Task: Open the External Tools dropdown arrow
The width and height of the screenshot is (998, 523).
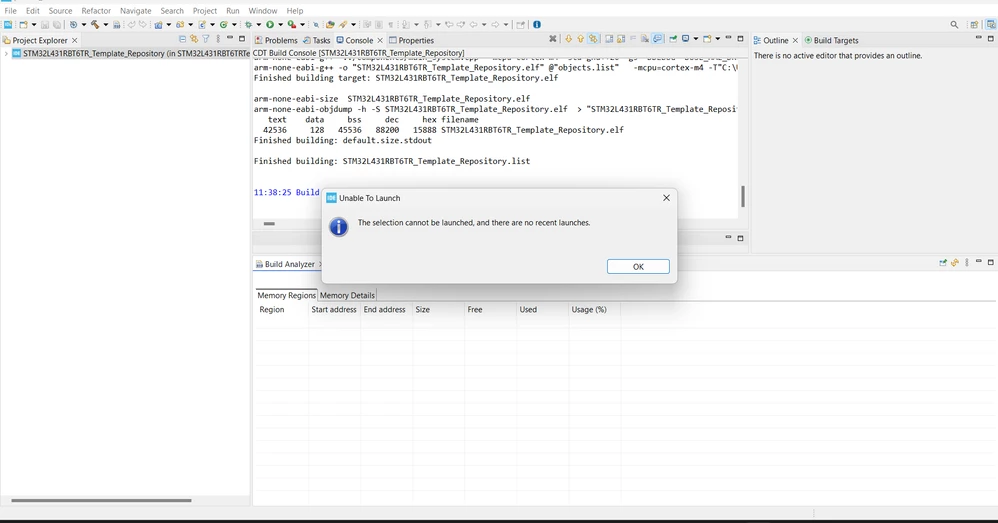Action: pos(302,25)
